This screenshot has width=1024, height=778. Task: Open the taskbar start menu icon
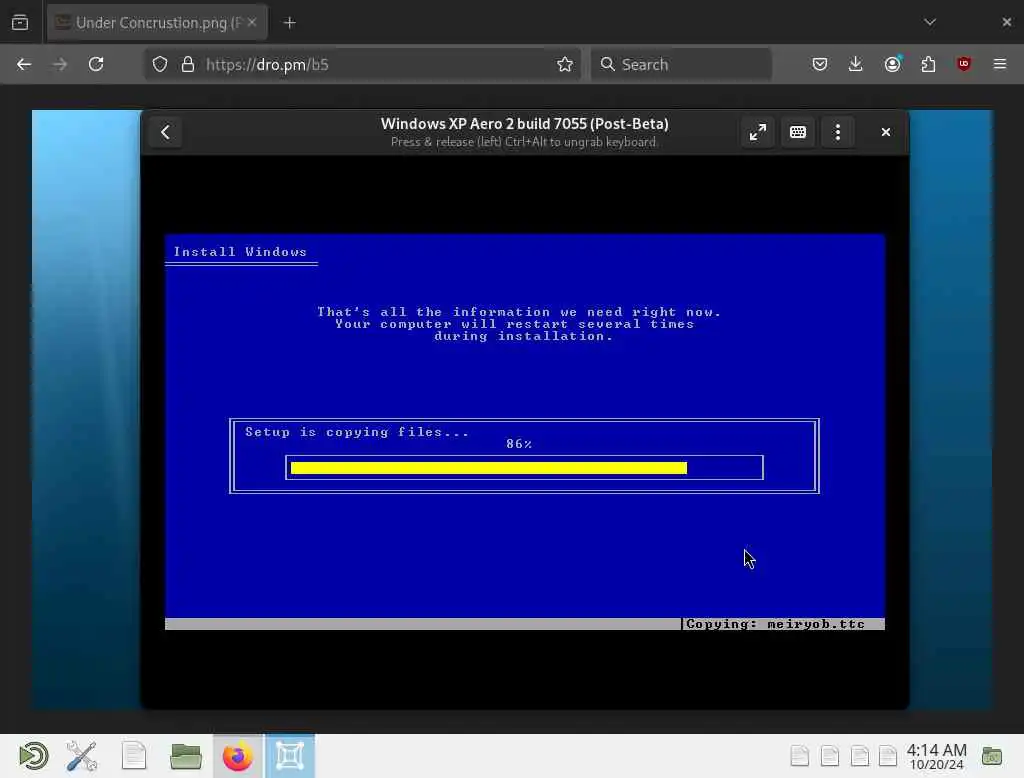click(33, 756)
